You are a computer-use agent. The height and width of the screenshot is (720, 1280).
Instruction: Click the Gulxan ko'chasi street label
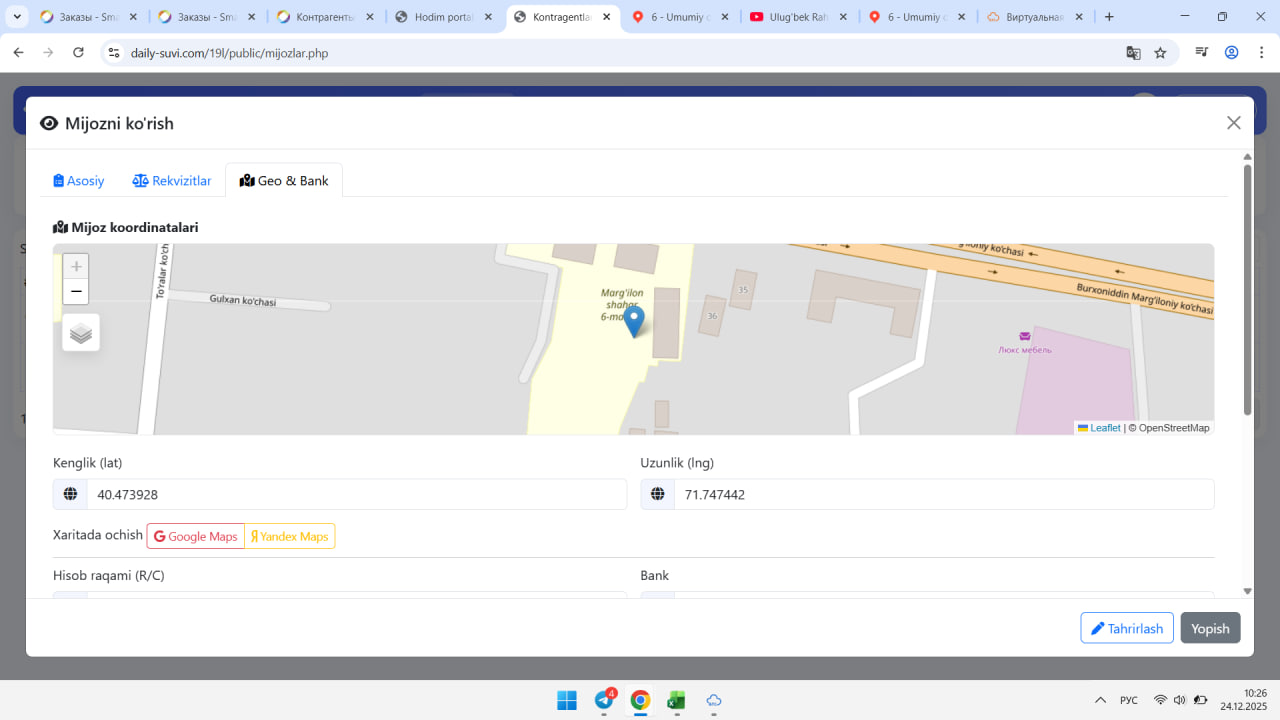pyautogui.click(x=243, y=299)
